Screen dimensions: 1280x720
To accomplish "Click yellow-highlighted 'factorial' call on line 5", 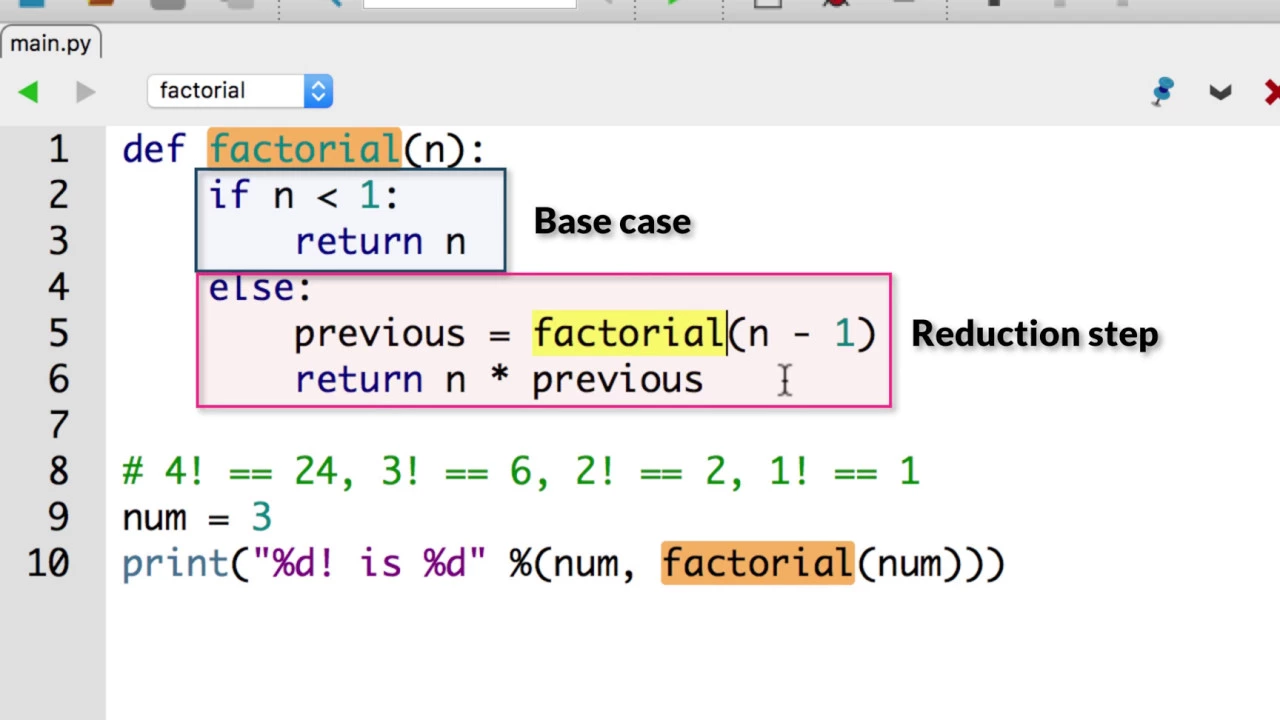I will pos(629,334).
